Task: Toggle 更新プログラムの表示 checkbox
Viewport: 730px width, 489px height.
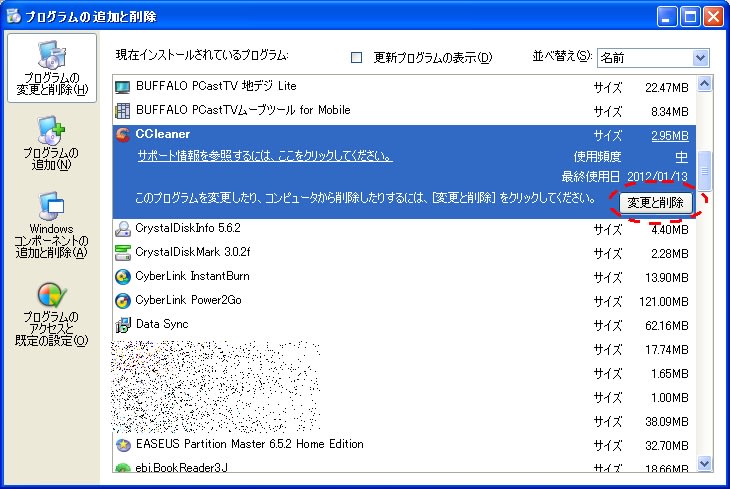Action: click(x=357, y=57)
